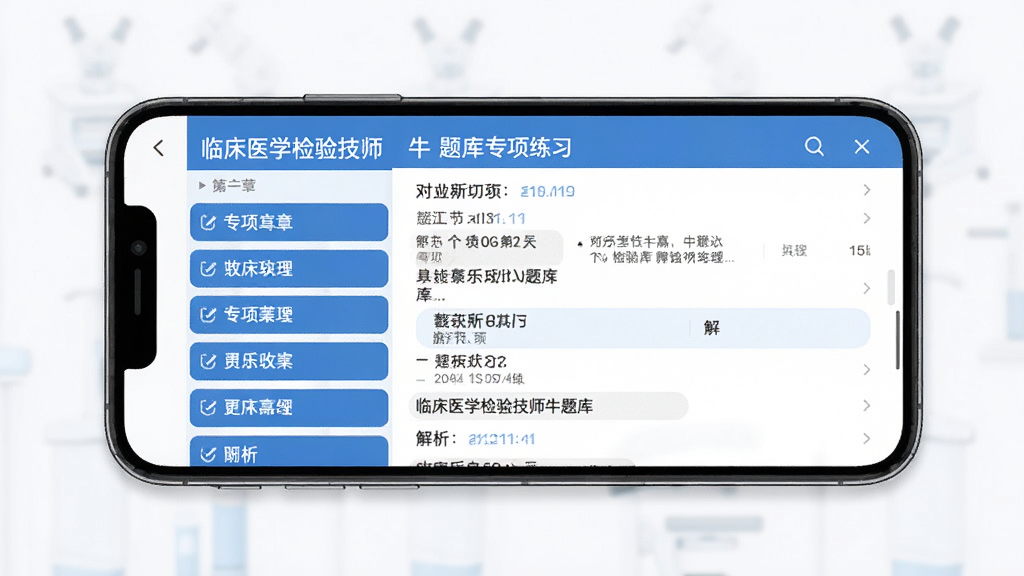Image resolution: width=1024 pixels, height=576 pixels.
Task: Open the chevron on 临床医学检验技师牛题库 row
Action: point(867,406)
